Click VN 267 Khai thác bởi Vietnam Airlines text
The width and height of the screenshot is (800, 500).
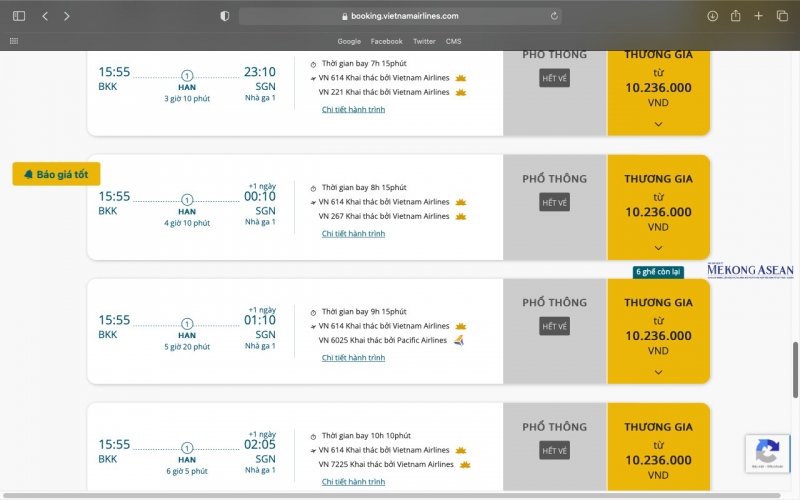point(384,216)
